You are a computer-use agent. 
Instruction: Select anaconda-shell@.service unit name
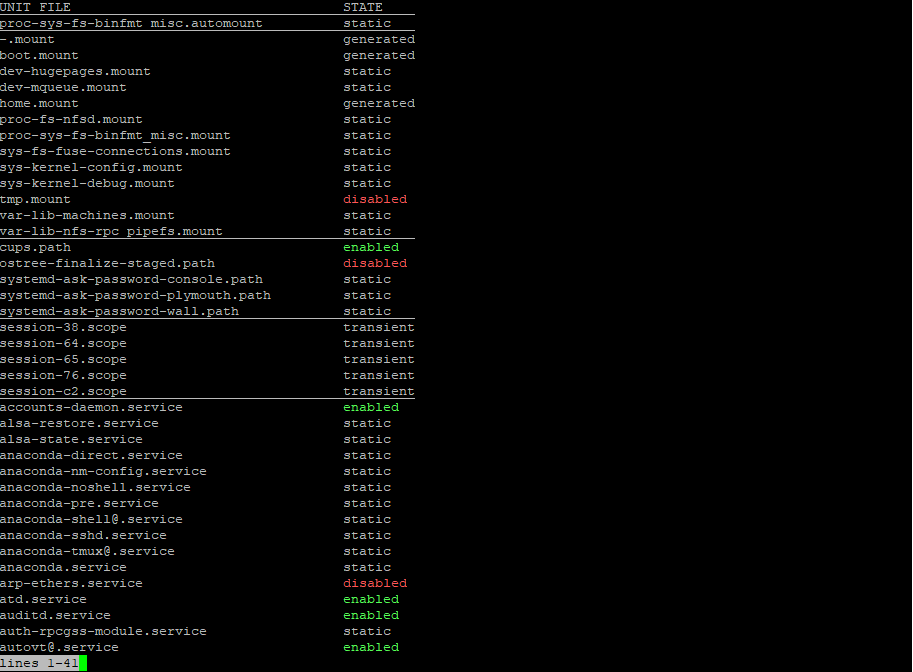coord(91,519)
